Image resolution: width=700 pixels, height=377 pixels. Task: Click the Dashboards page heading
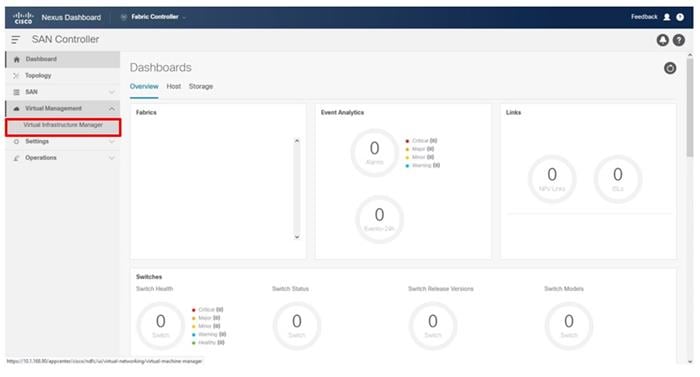click(x=160, y=67)
